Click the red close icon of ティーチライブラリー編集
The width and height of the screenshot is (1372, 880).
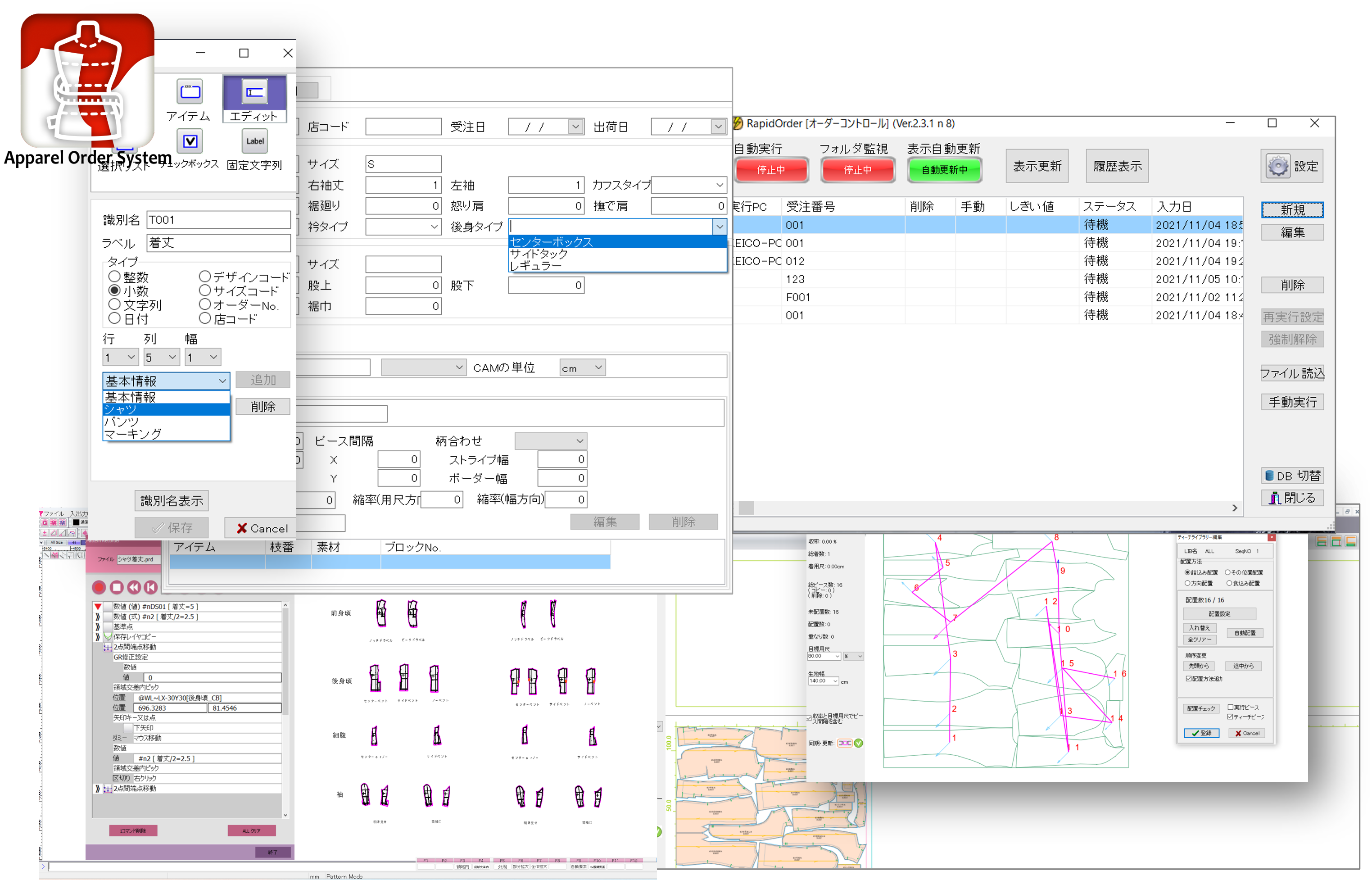(x=1271, y=537)
